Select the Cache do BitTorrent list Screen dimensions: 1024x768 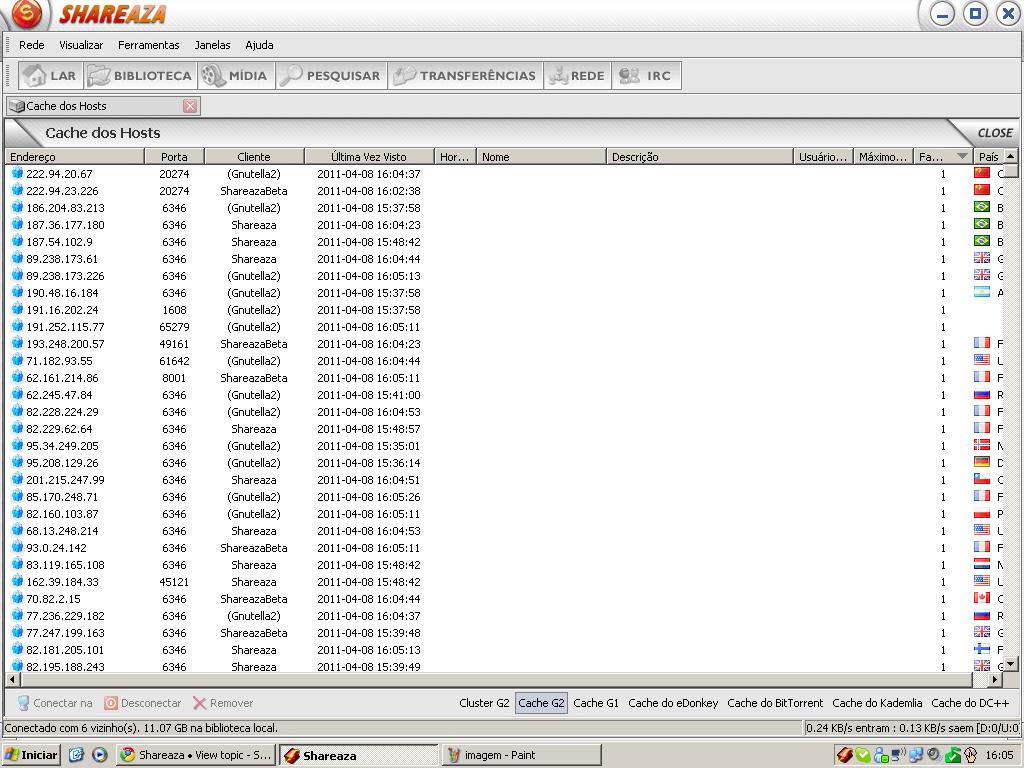click(x=775, y=703)
